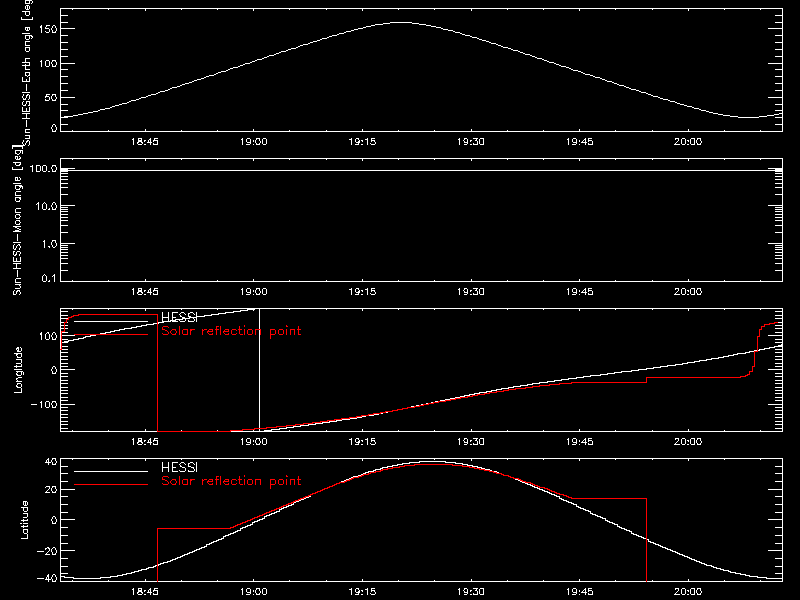Click 19:15 time label under Latitude plot
Image resolution: width=800 pixels, height=600 pixels.
click(x=362, y=591)
